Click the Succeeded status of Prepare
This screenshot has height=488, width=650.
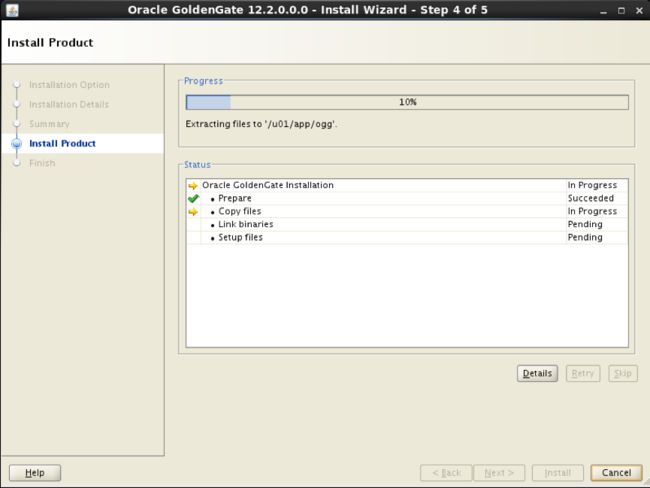(591, 198)
